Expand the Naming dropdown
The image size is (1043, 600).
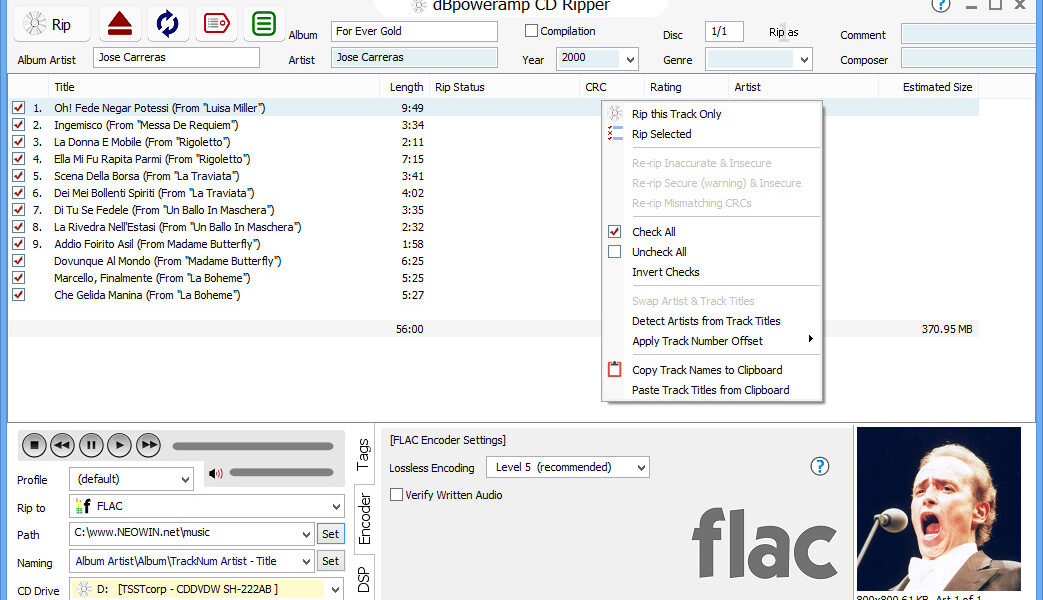point(306,561)
